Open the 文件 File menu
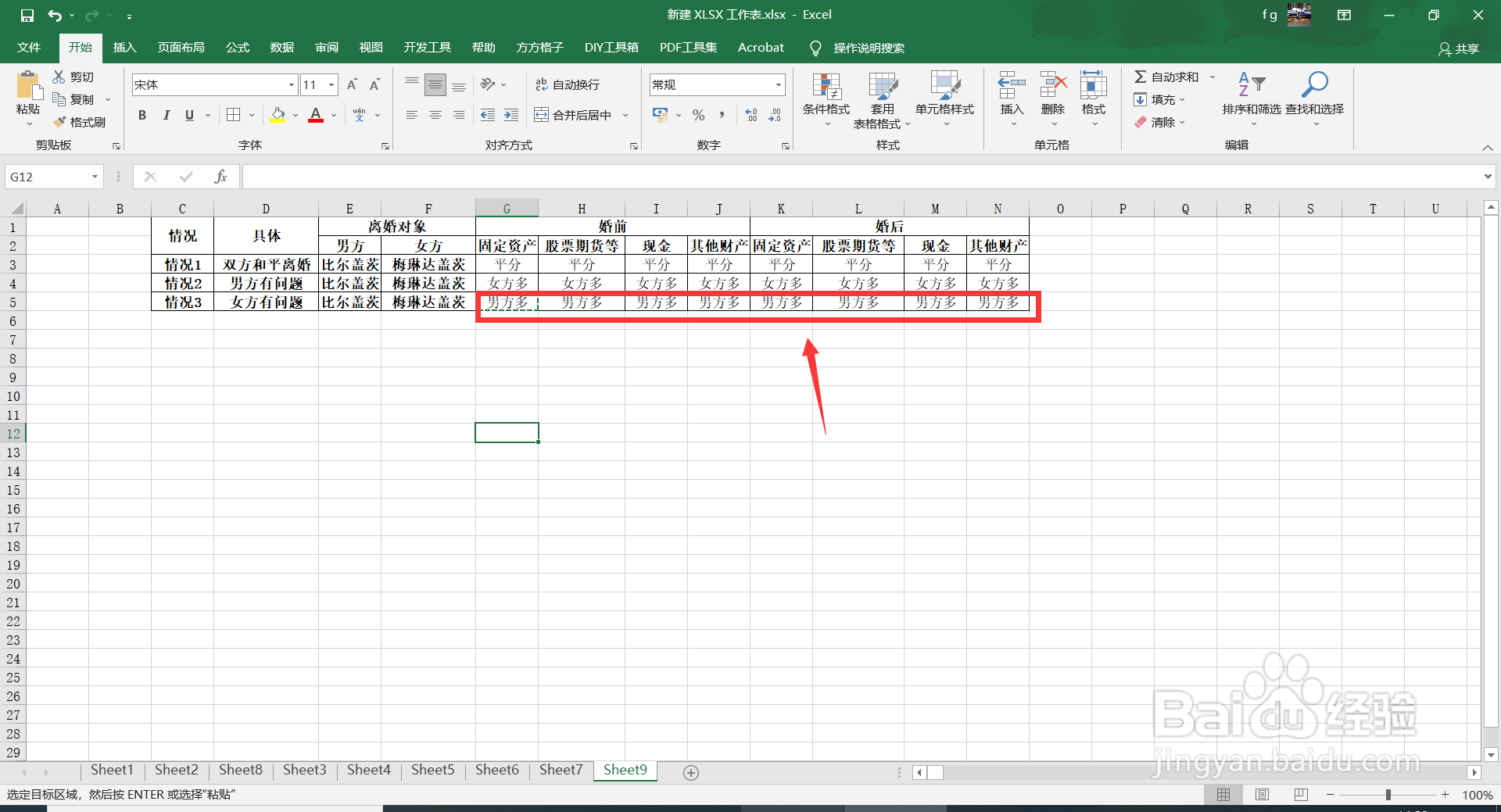The width and height of the screenshot is (1501, 812). point(29,48)
